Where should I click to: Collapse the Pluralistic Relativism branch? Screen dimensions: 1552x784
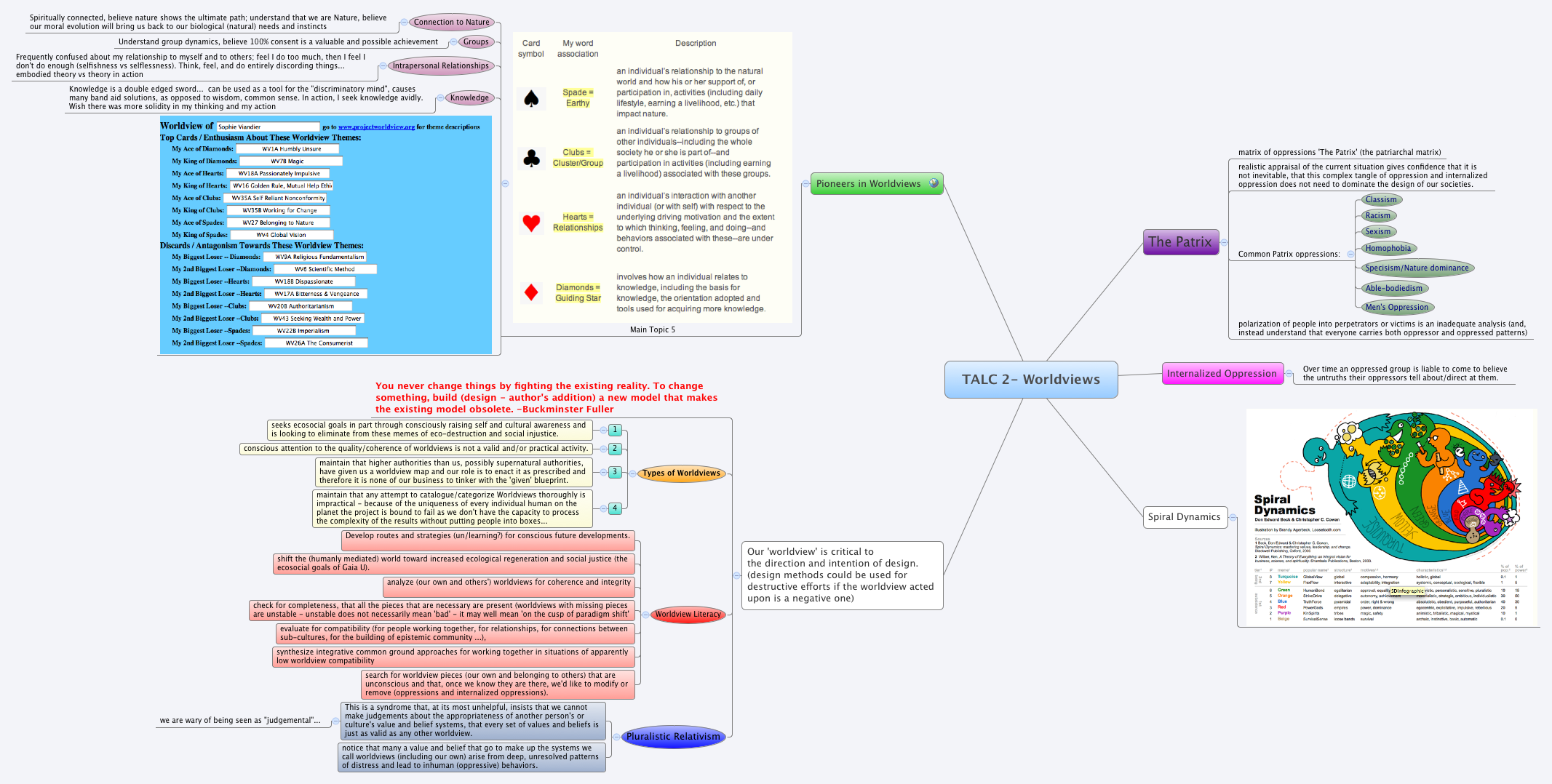(617, 736)
